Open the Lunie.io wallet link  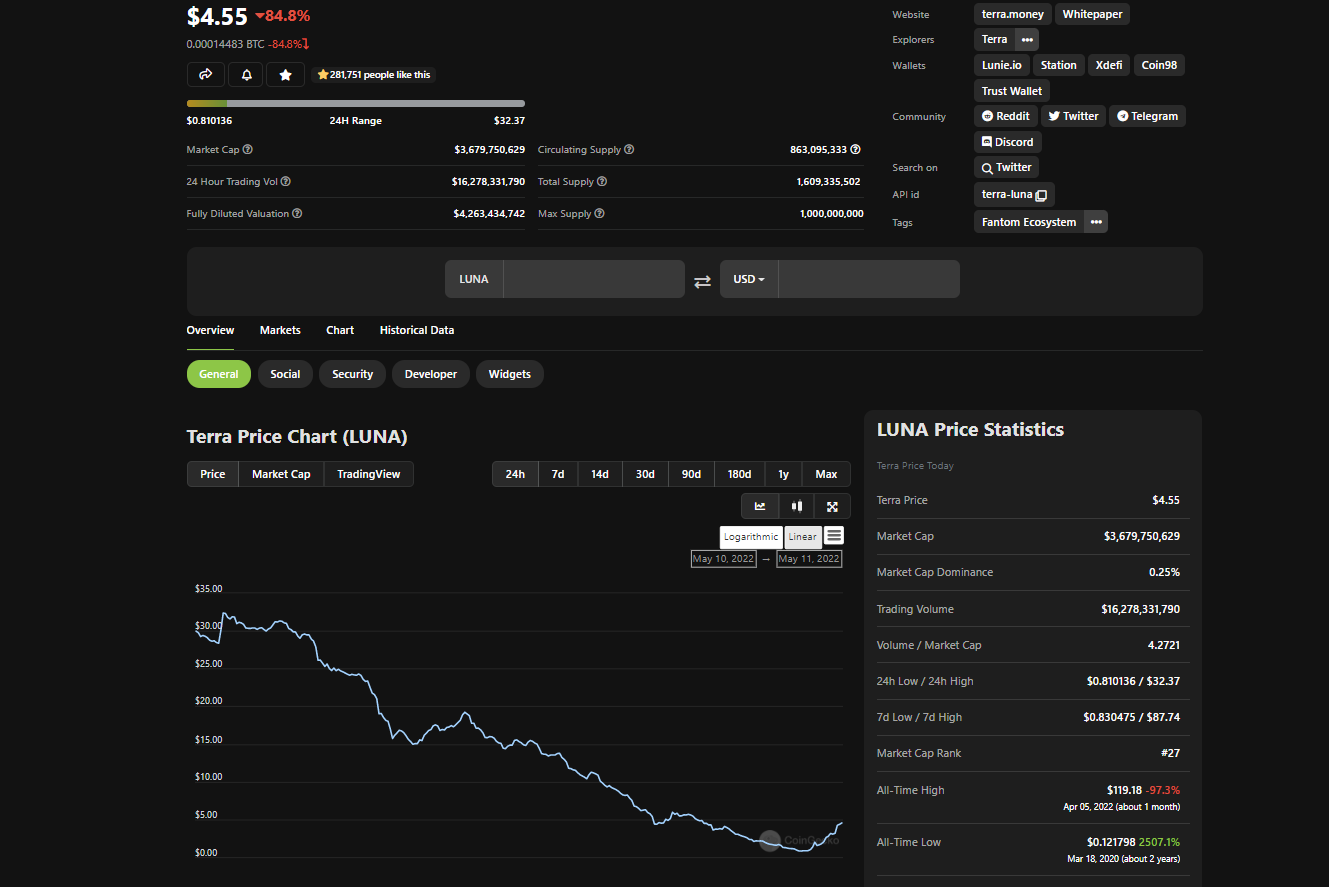tap(1002, 65)
